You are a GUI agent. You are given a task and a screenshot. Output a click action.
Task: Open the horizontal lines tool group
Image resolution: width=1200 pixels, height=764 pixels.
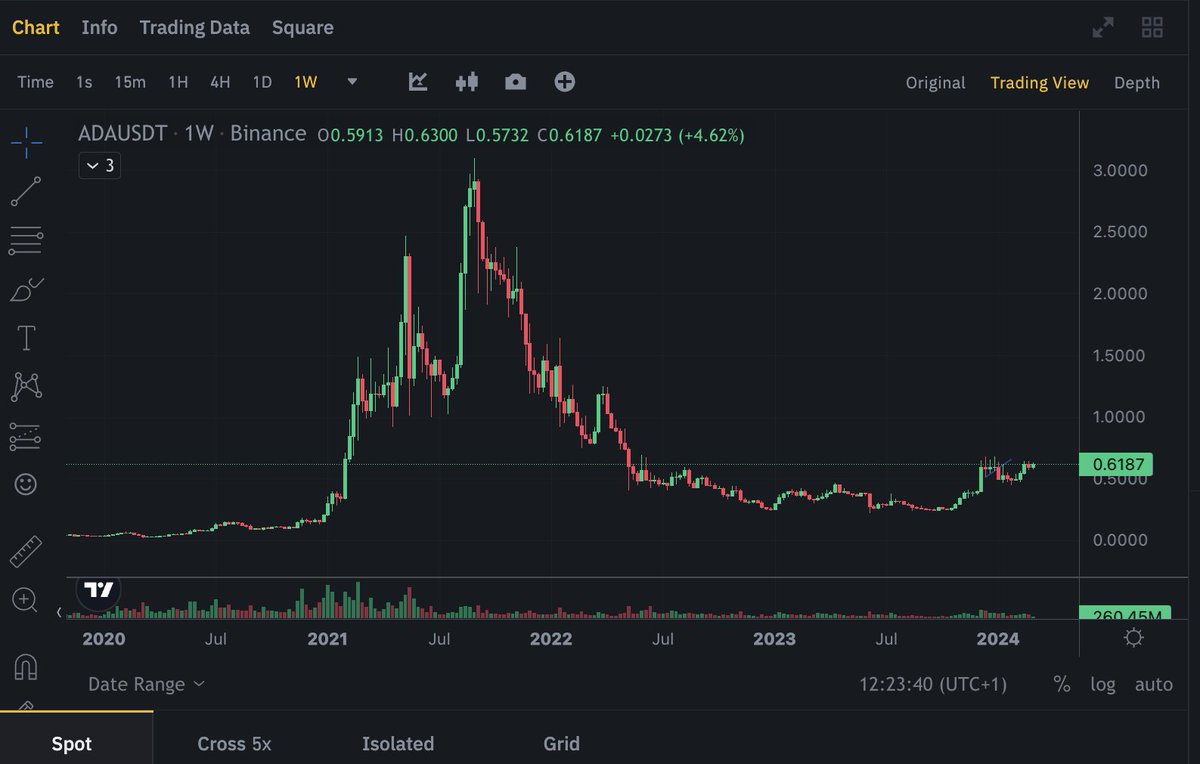[26, 239]
